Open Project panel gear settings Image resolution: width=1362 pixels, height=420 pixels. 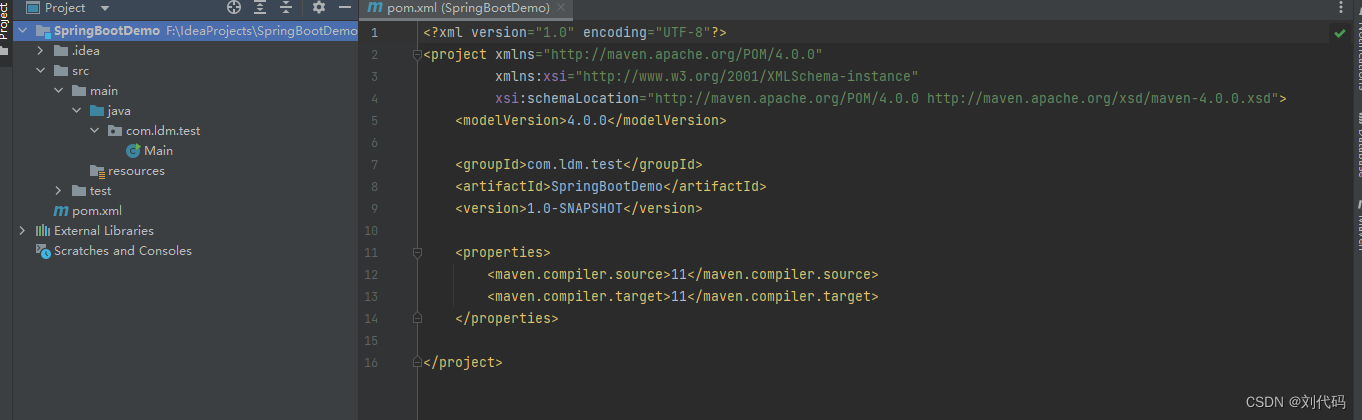319,7
